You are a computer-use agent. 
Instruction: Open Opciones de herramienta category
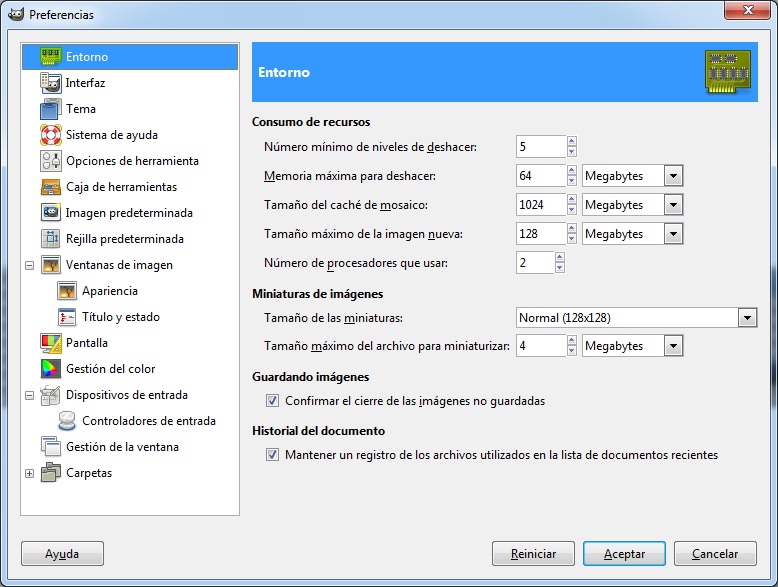point(132,161)
